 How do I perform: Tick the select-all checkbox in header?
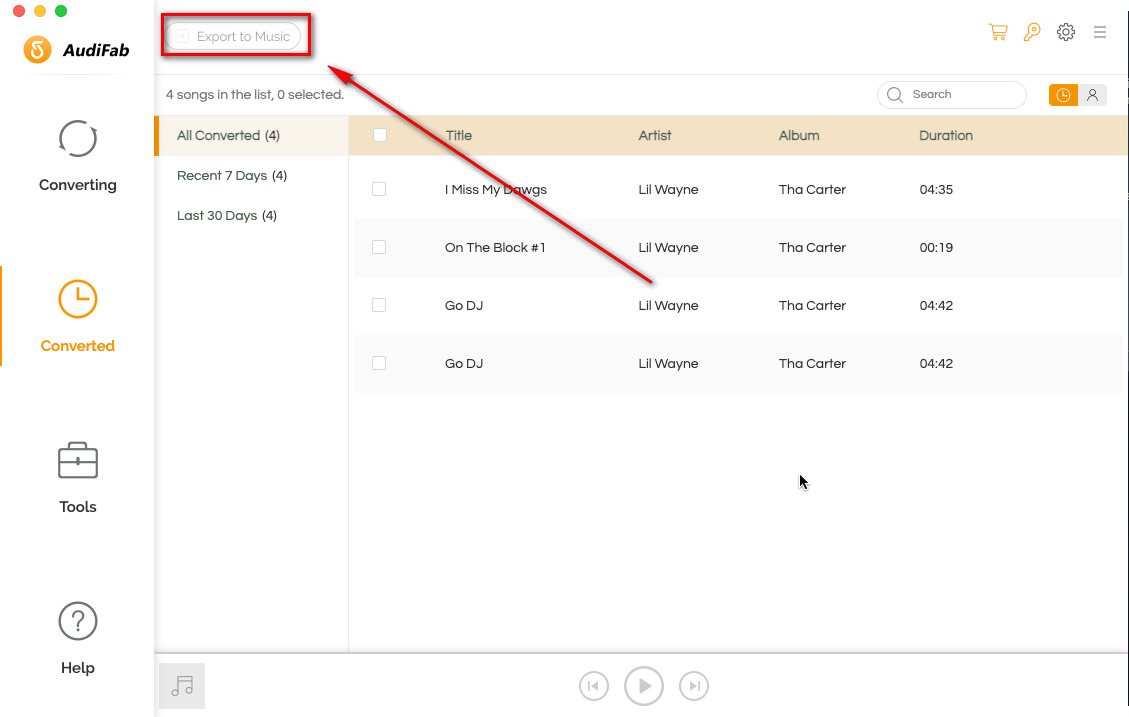(379, 135)
